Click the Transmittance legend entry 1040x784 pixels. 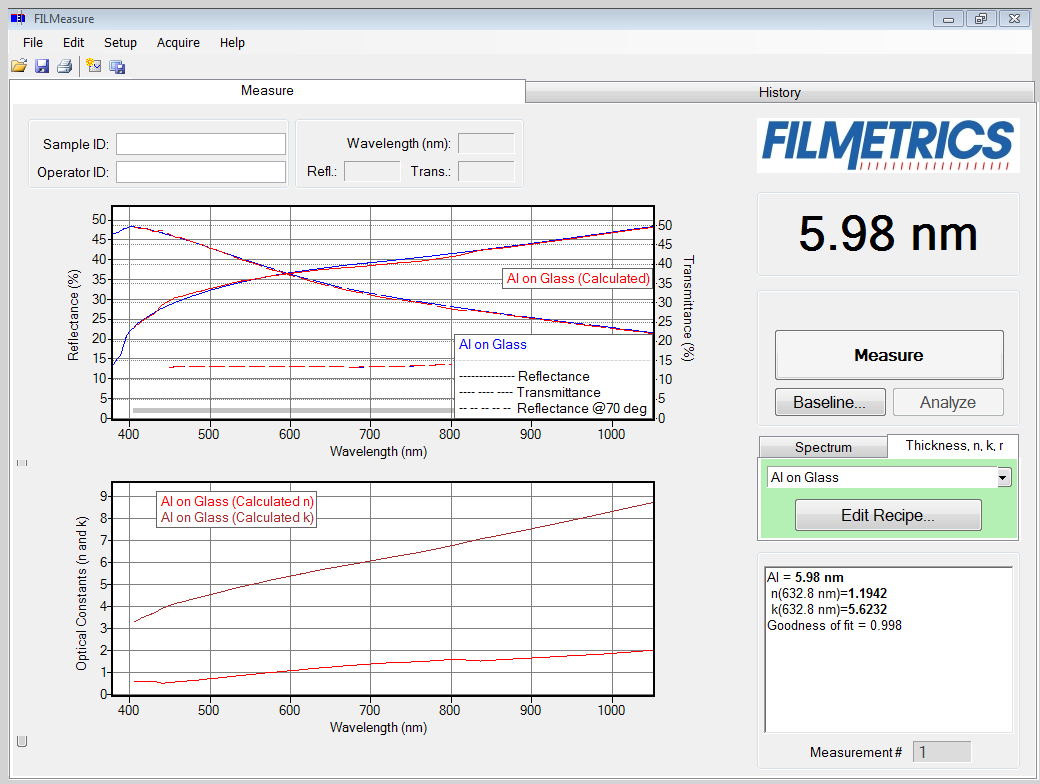529,393
